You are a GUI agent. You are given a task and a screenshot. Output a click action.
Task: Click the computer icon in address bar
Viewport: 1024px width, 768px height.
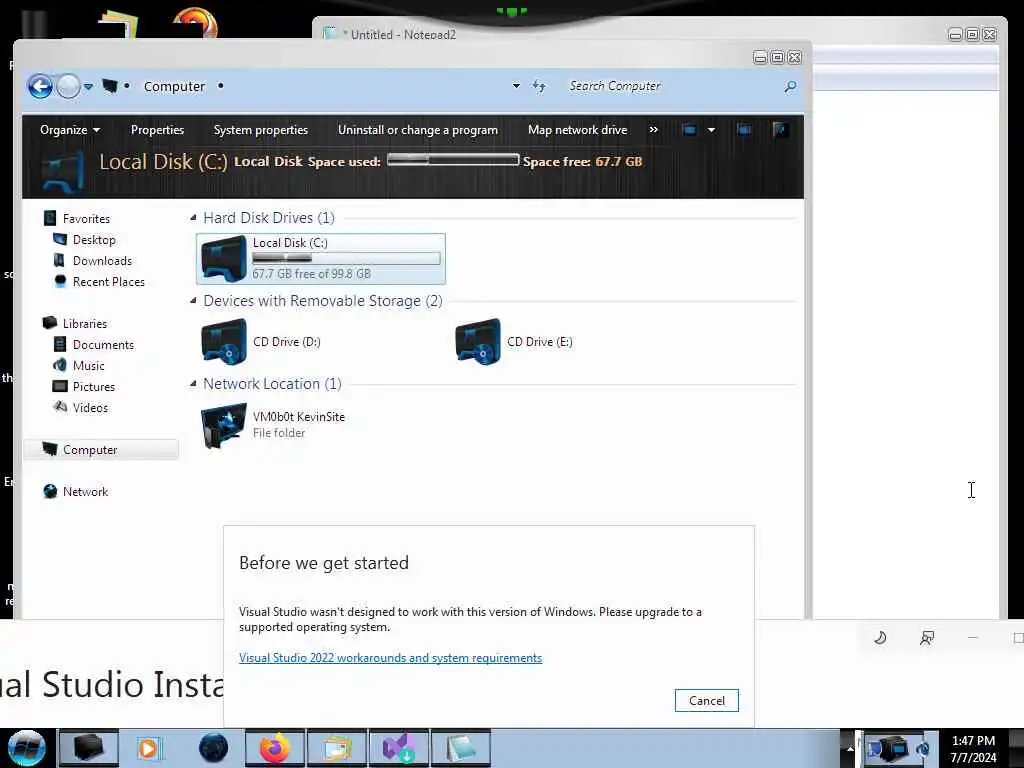[110, 86]
